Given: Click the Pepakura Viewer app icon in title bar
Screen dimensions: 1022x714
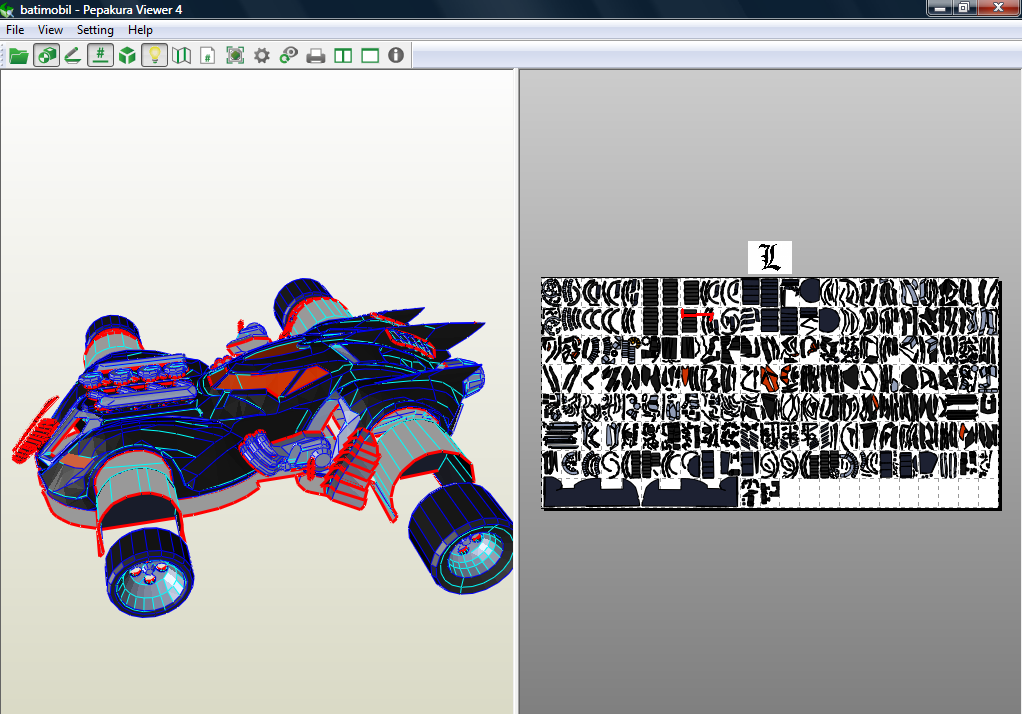Looking at the screenshot, I should pyautogui.click(x=8, y=10).
